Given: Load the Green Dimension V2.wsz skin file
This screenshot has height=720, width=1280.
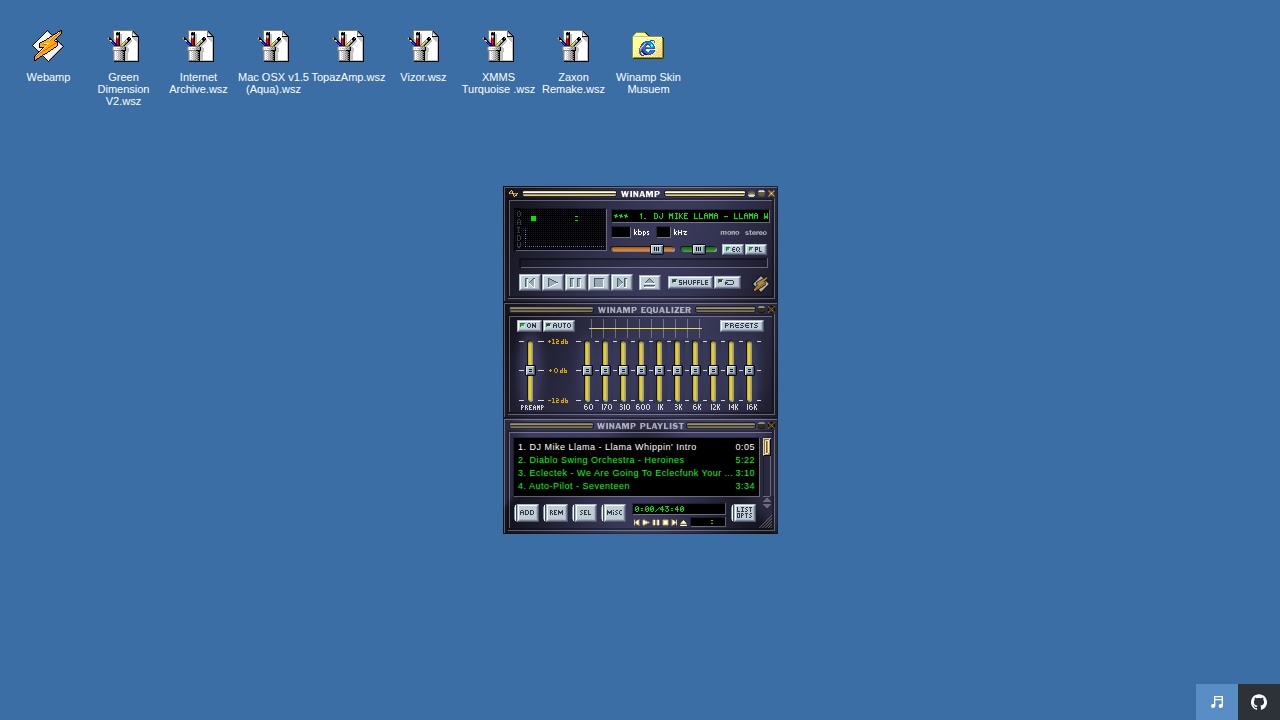Looking at the screenshot, I should click(123, 68).
